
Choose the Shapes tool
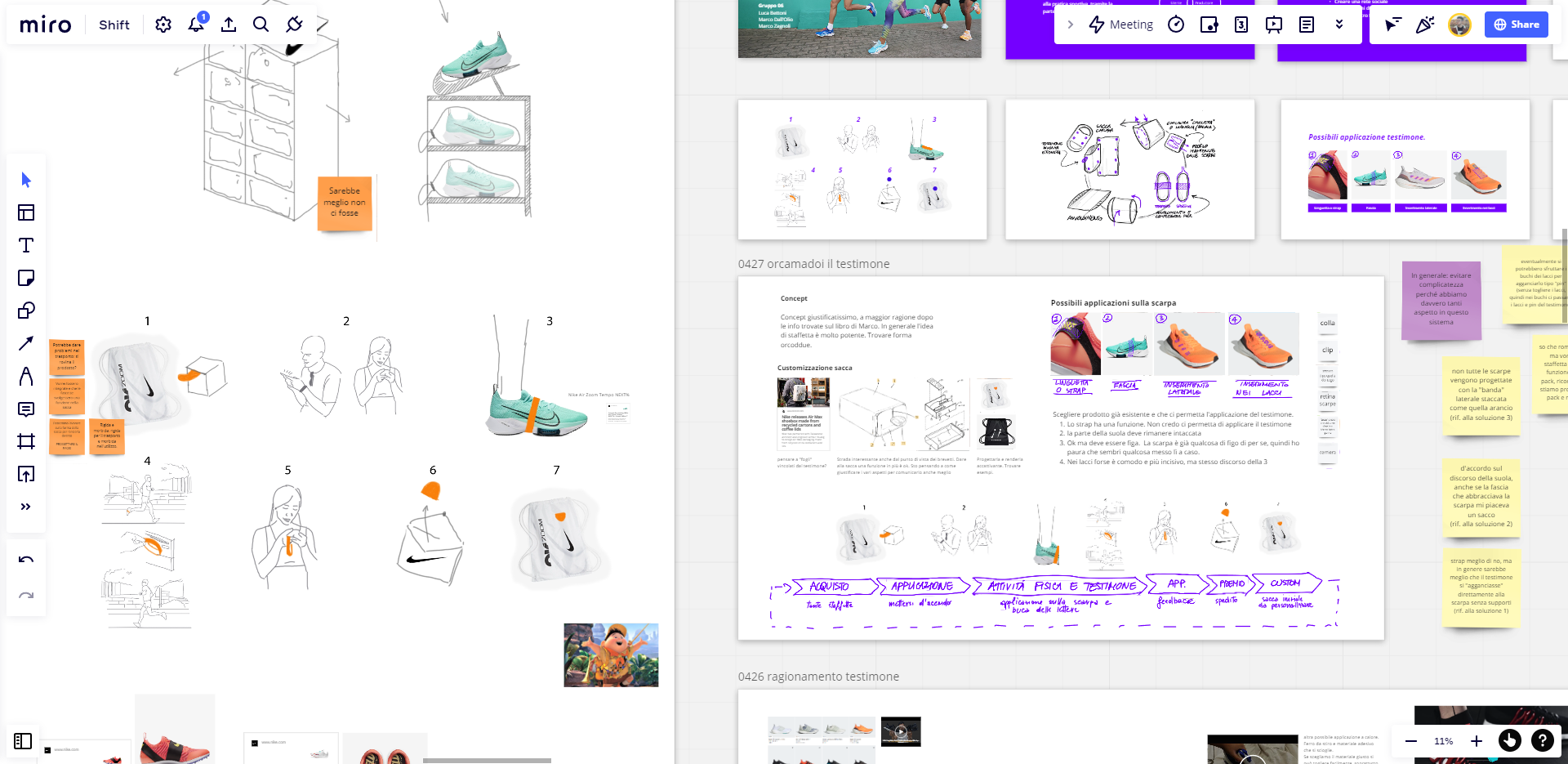pyautogui.click(x=26, y=311)
